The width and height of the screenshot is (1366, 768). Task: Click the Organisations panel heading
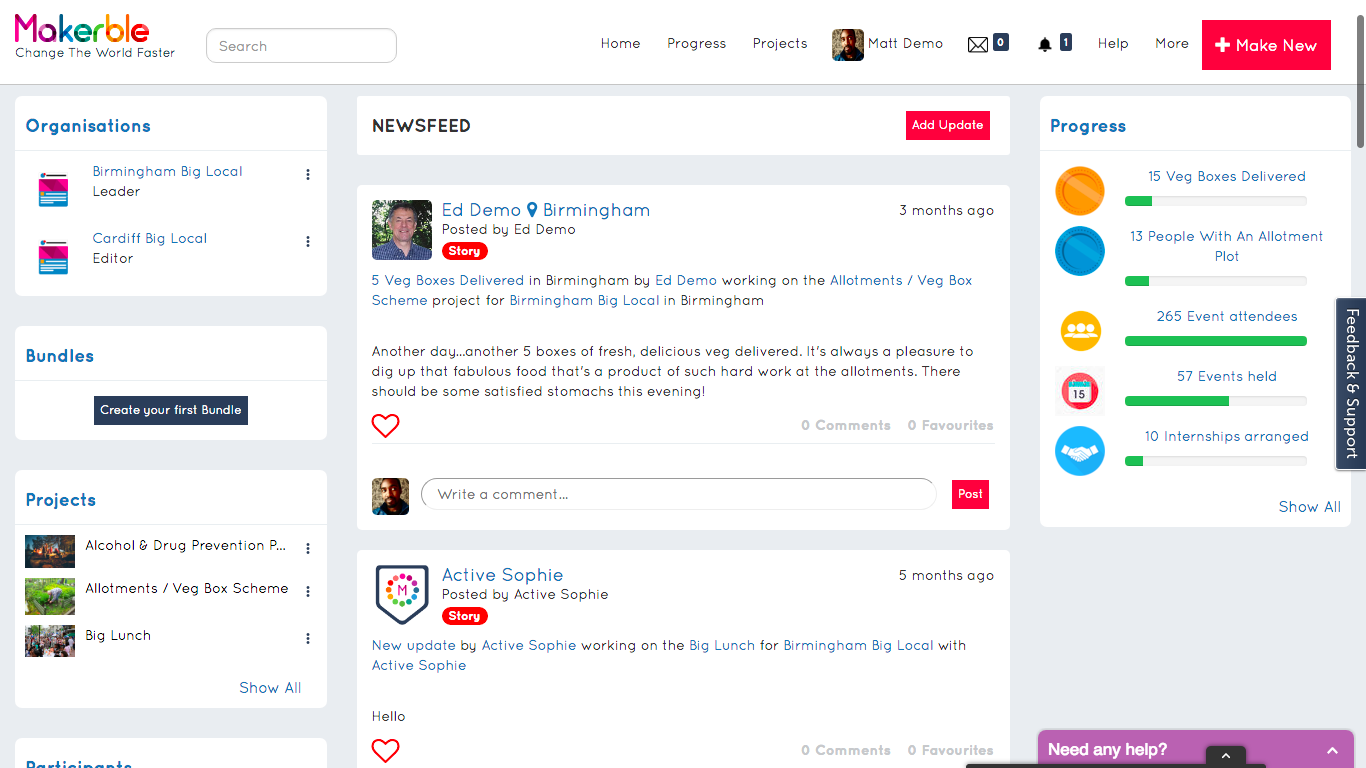pyautogui.click(x=88, y=126)
